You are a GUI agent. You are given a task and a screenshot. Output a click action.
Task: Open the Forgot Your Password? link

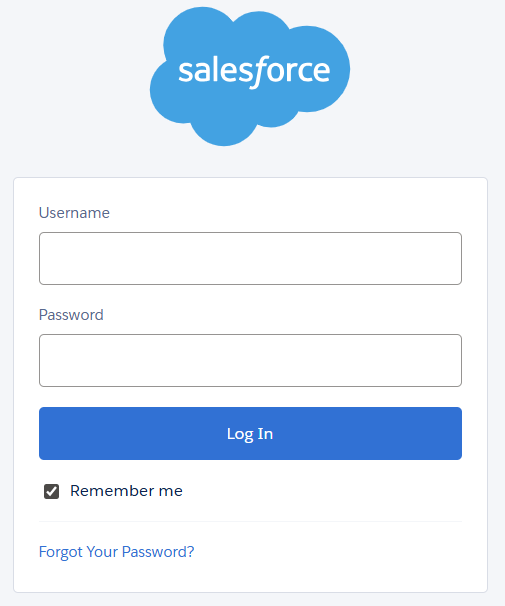click(116, 552)
